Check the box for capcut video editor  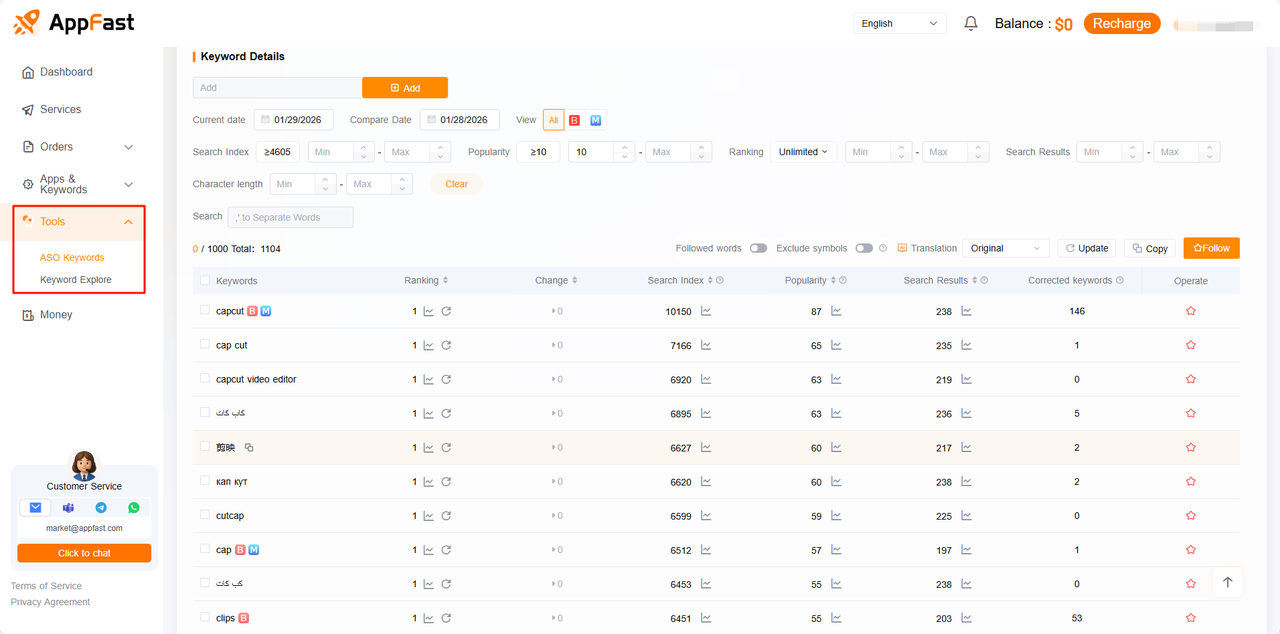pos(205,379)
